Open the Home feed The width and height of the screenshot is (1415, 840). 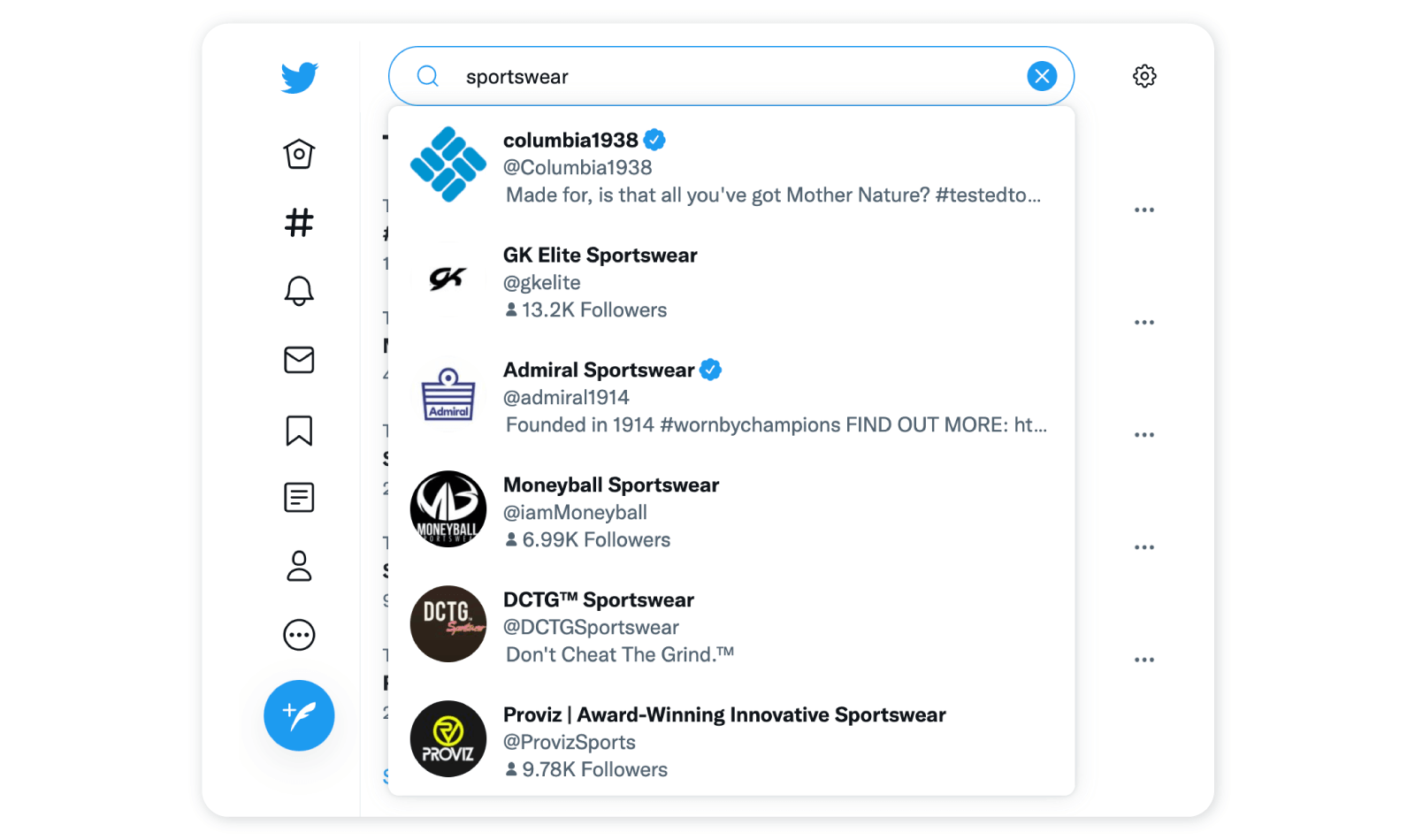pyautogui.click(x=299, y=154)
